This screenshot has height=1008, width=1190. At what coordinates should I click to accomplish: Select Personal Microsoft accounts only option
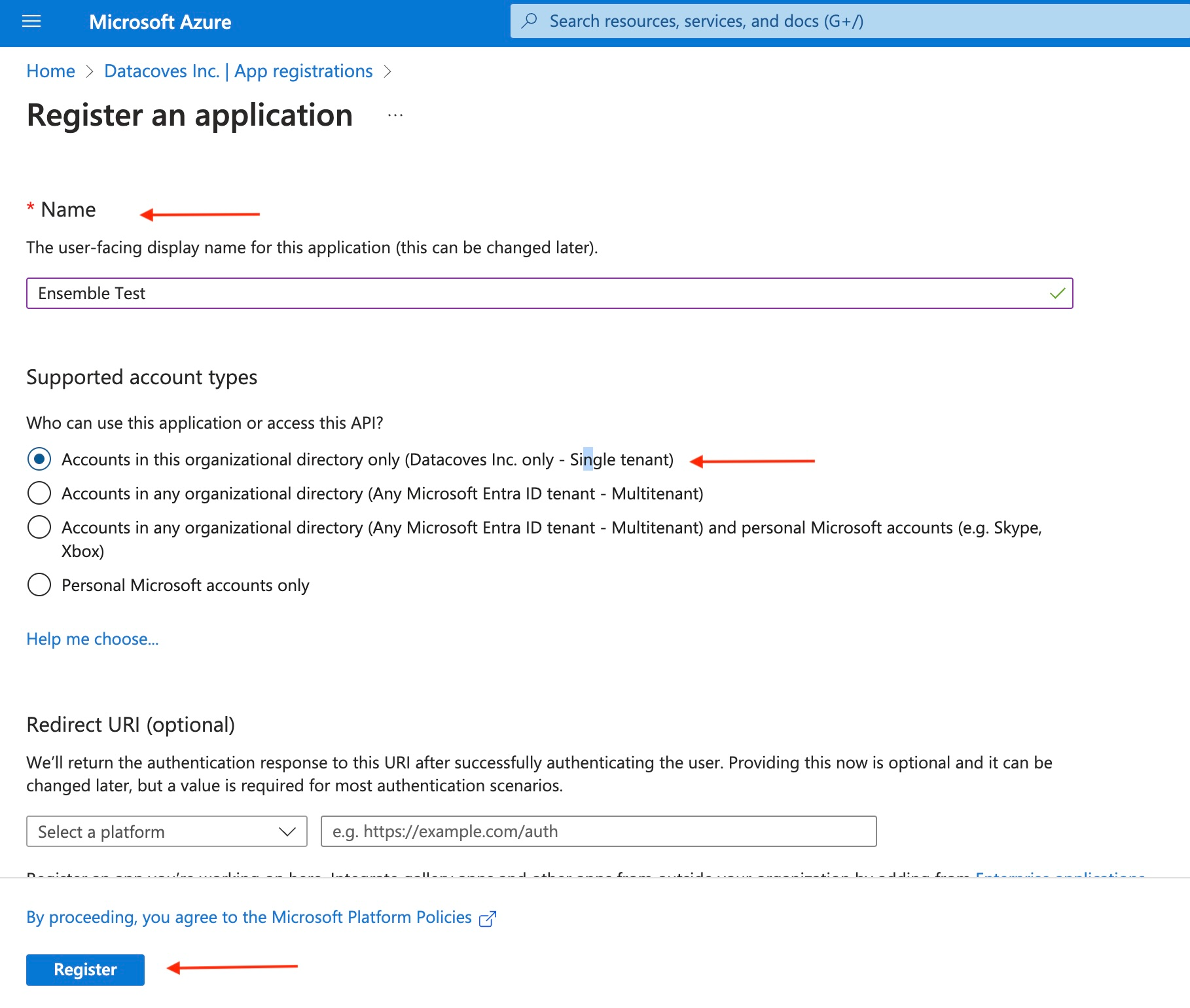click(39, 585)
